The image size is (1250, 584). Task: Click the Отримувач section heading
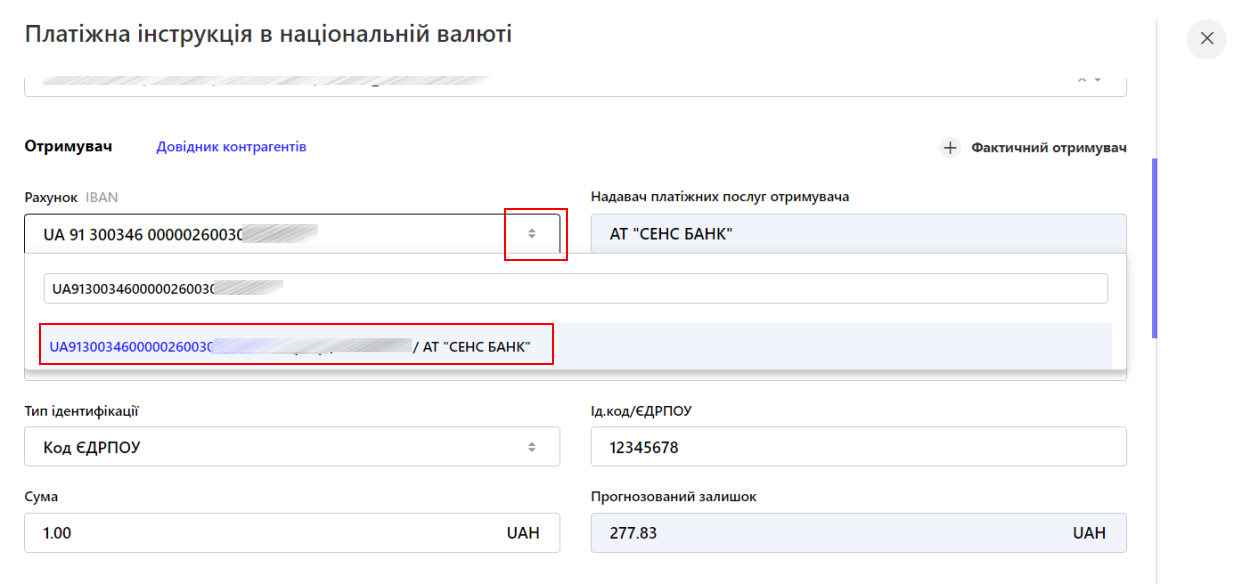pos(68,147)
